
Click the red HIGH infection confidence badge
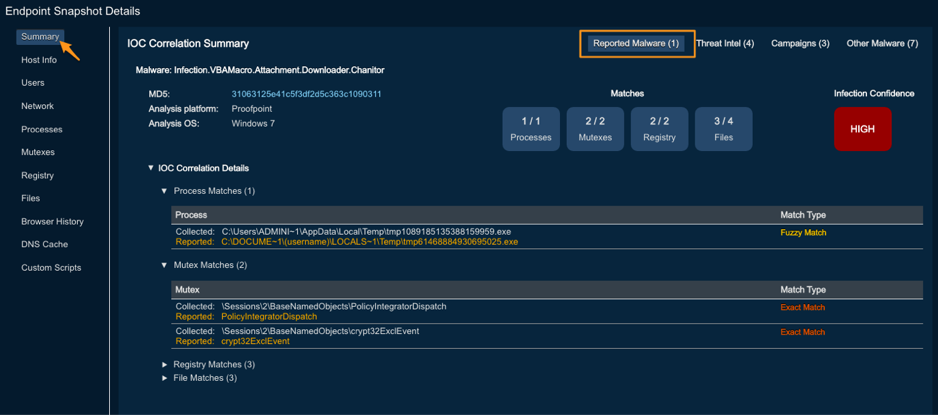click(862, 129)
